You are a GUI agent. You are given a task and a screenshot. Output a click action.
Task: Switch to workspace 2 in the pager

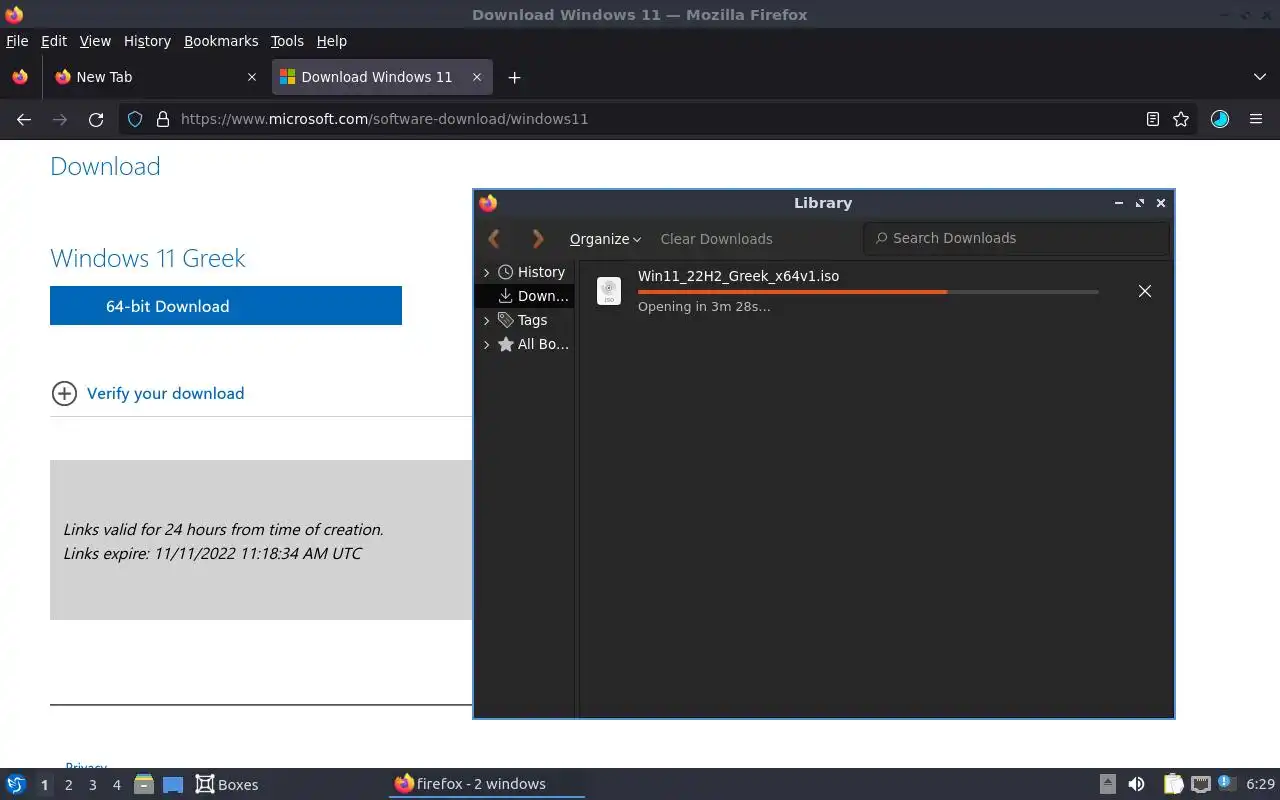coord(68,785)
